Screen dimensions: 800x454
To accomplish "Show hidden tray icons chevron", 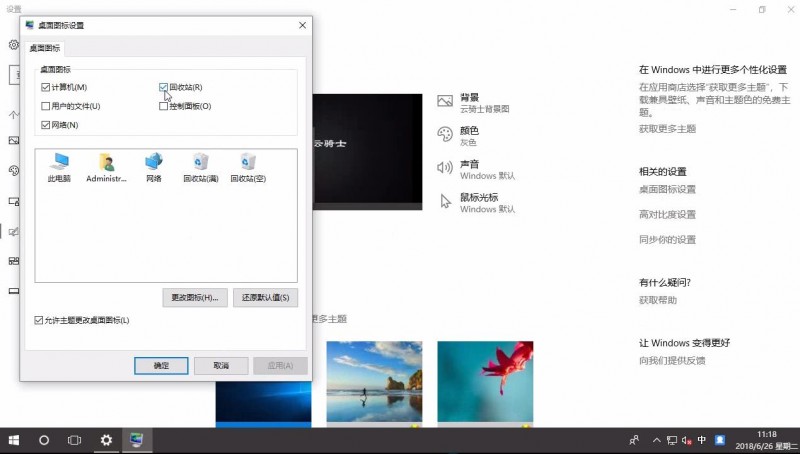I will [657, 440].
